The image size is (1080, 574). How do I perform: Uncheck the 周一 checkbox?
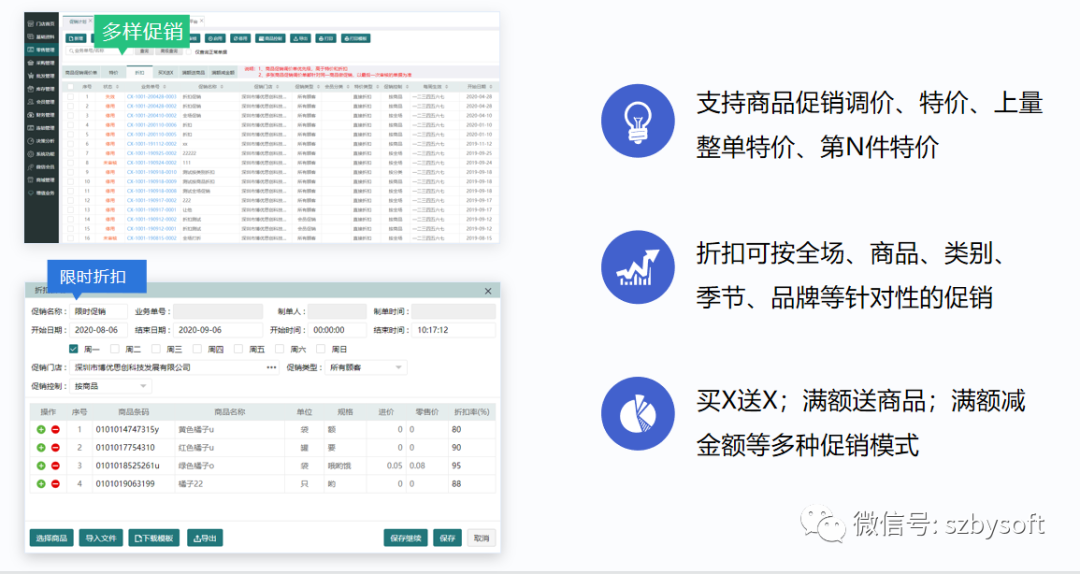[x=73, y=349]
